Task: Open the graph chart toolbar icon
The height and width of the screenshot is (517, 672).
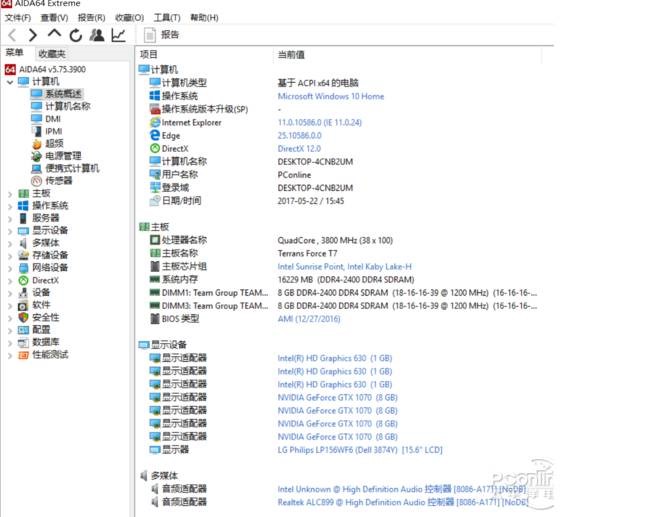Action: (118, 35)
